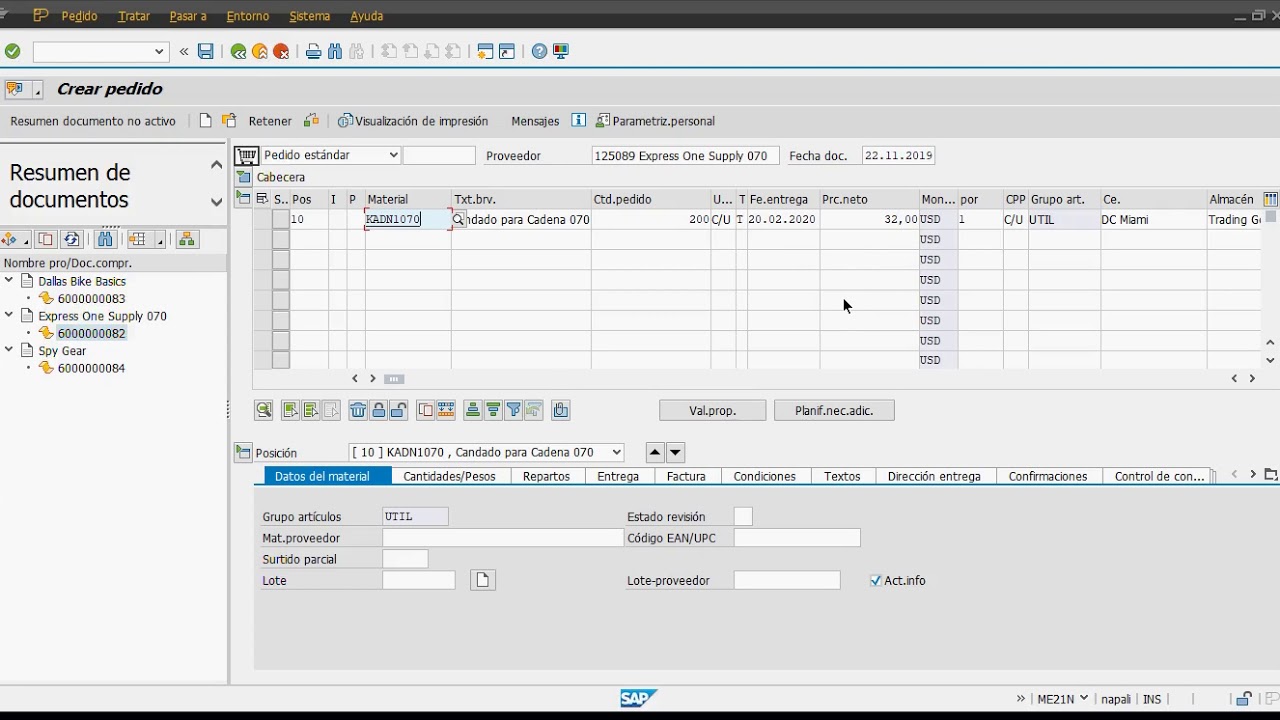Click the Planif.nec.adic. button
Screen dimensions: 1280x720
[834, 410]
